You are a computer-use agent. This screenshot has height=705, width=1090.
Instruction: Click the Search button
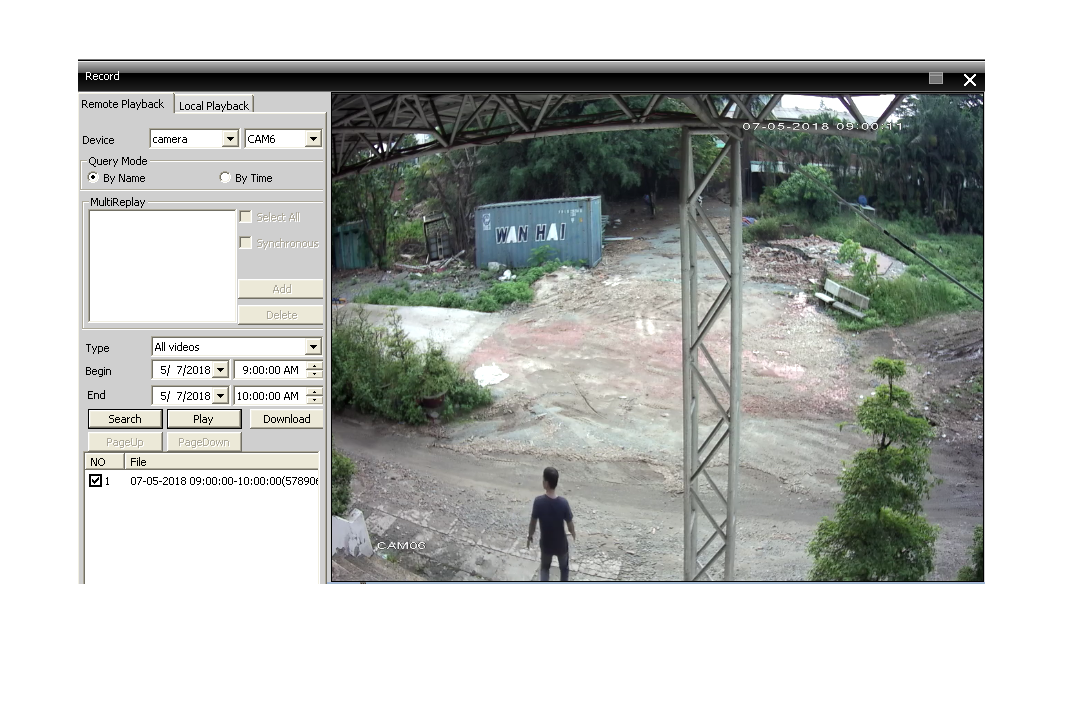click(x=125, y=419)
